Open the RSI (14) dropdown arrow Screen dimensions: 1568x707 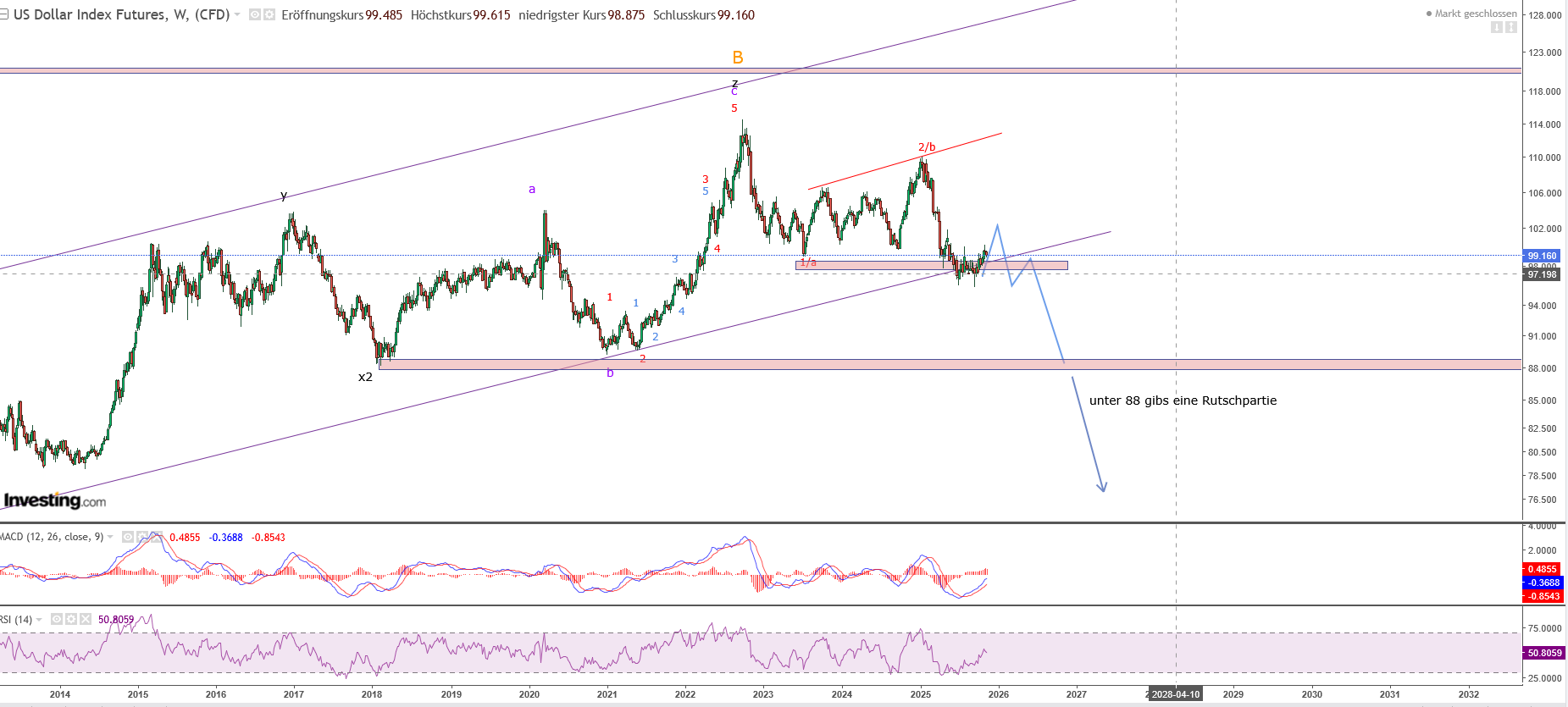[39, 620]
